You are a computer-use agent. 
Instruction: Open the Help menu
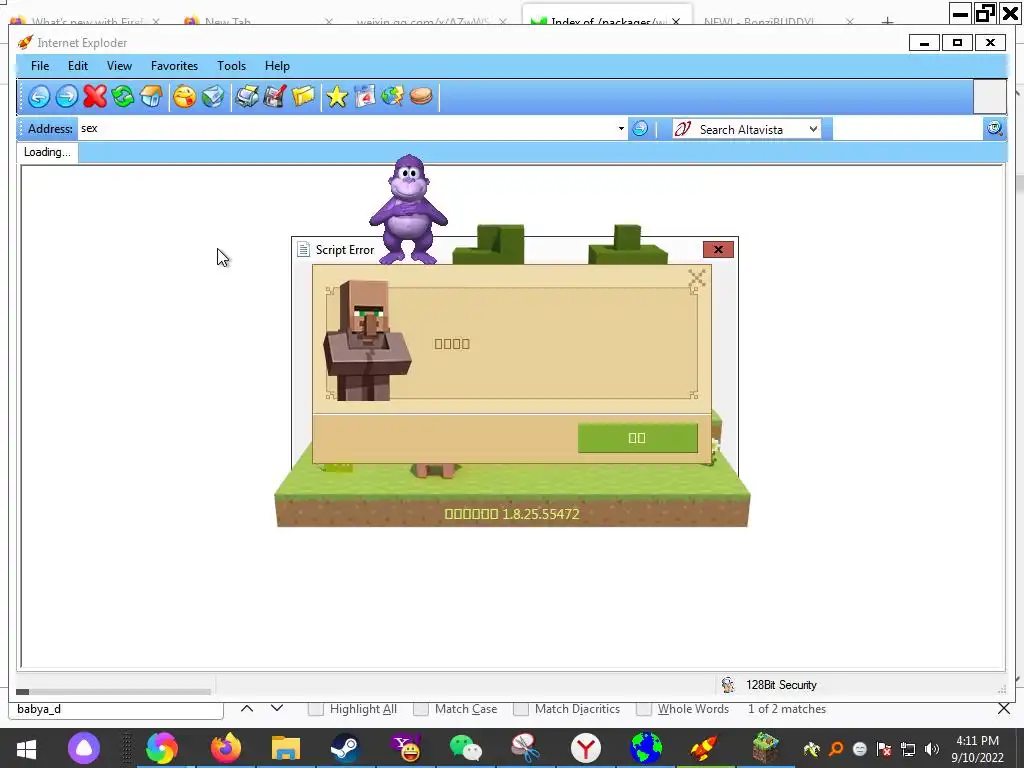tap(277, 66)
